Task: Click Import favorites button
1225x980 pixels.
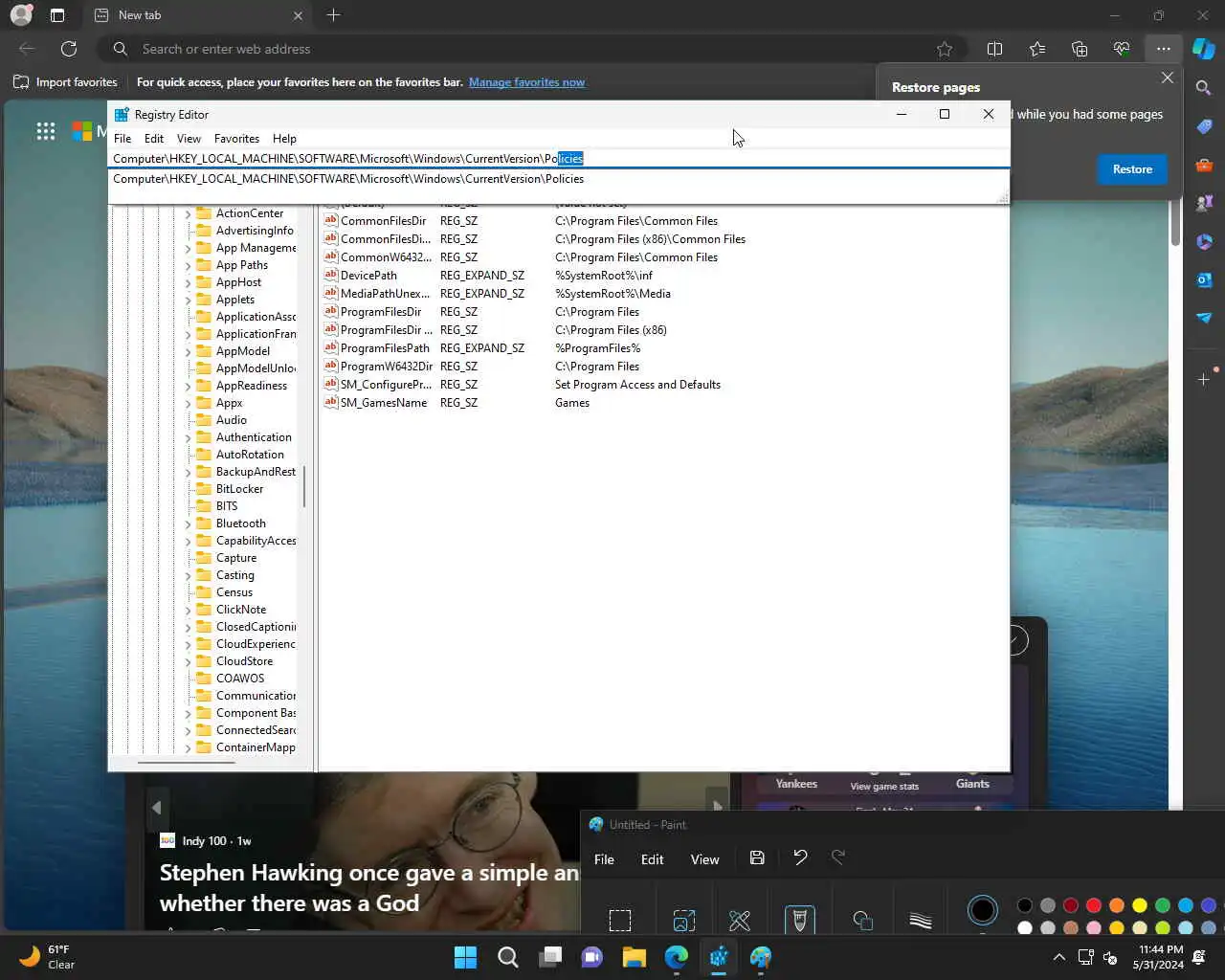Action: pos(65,82)
